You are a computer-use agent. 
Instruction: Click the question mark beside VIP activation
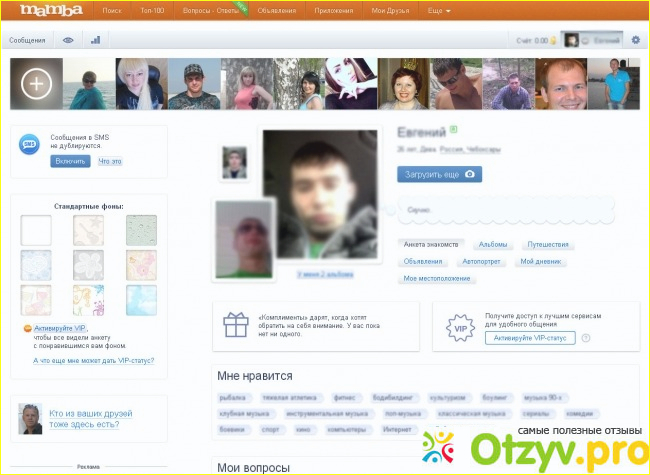(587, 338)
